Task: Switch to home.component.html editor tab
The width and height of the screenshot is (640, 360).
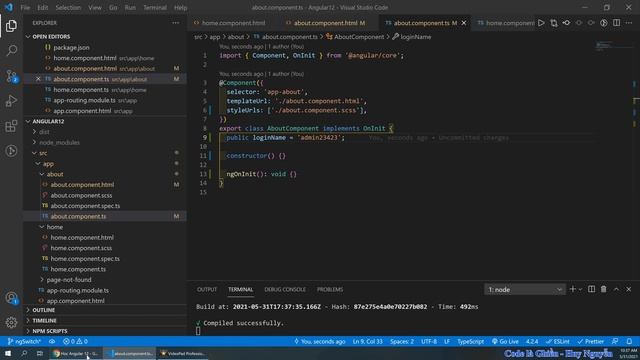Action: click(233, 23)
